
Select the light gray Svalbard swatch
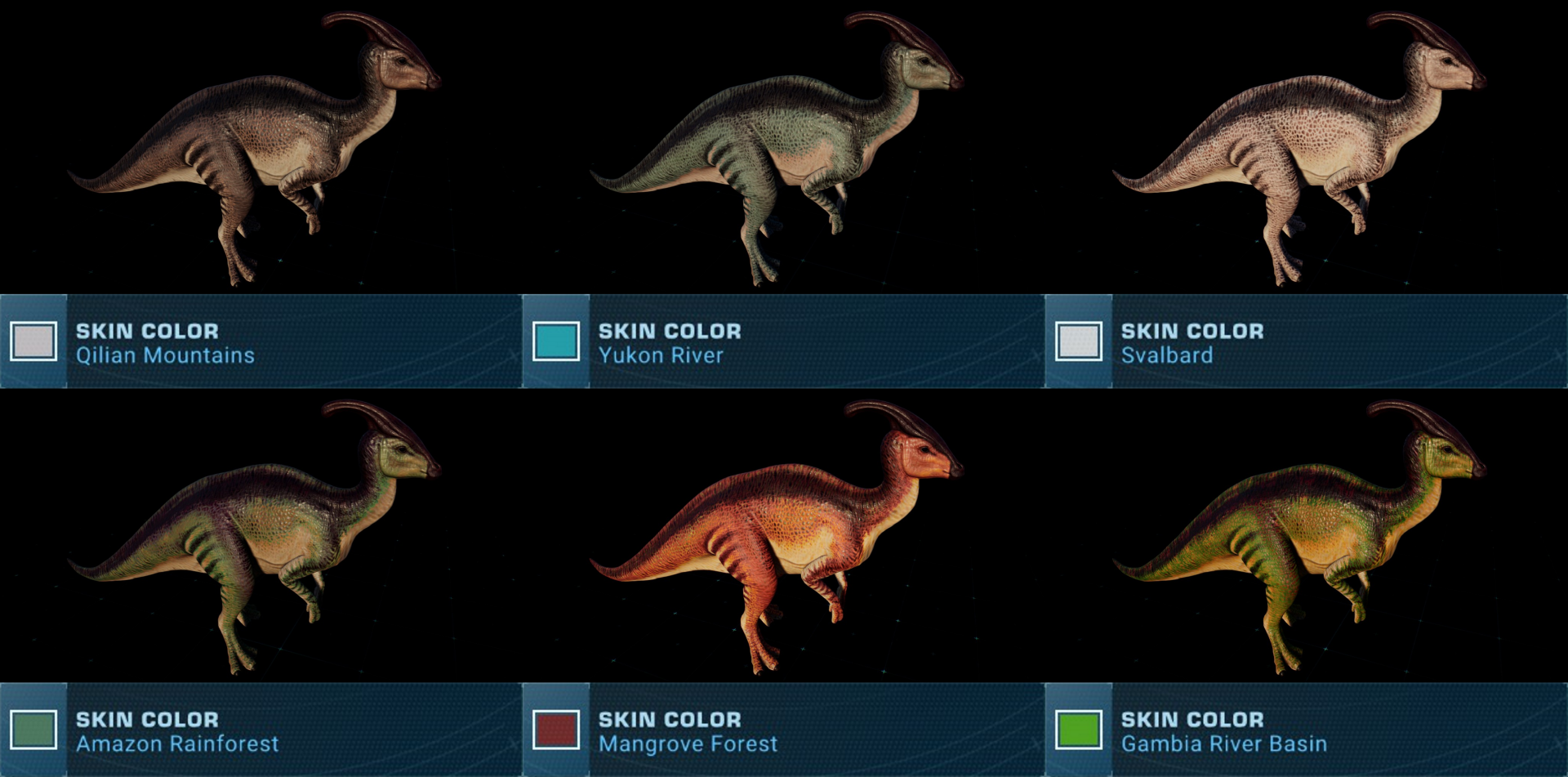tap(1079, 342)
